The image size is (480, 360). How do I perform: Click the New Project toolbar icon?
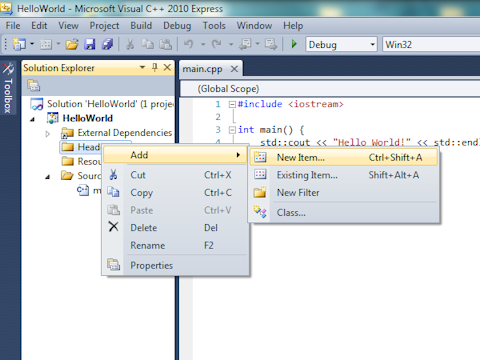(x=19, y=44)
